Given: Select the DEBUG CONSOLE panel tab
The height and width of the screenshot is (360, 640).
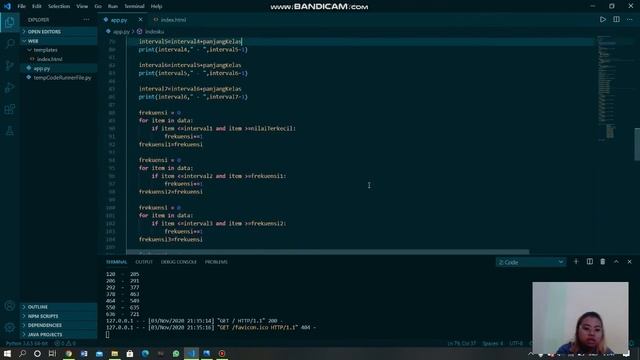Looking at the screenshot, I should pos(178,262).
